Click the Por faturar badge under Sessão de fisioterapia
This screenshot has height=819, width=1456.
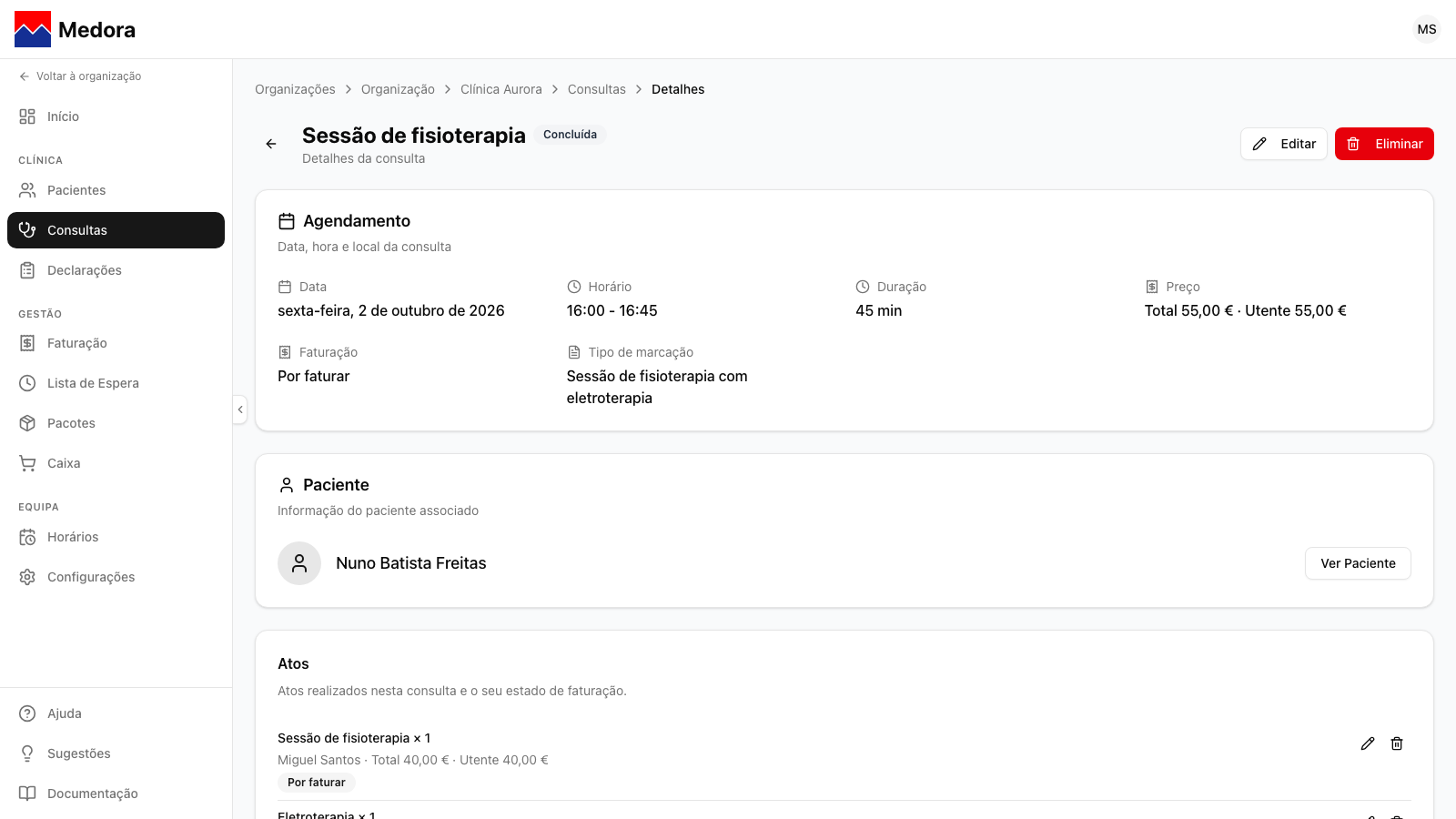point(317,783)
